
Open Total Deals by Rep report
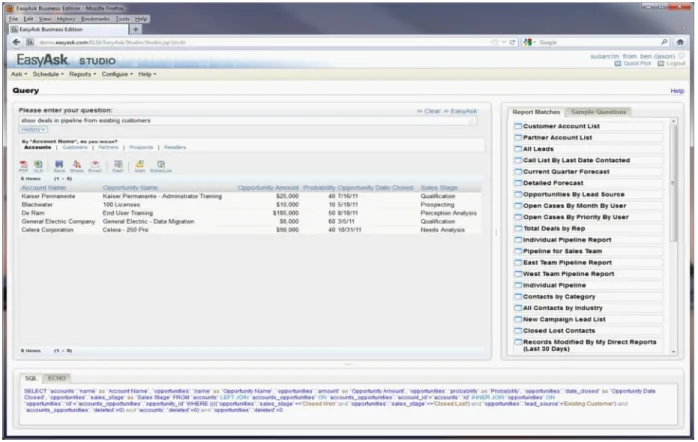pyautogui.click(x=554, y=228)
